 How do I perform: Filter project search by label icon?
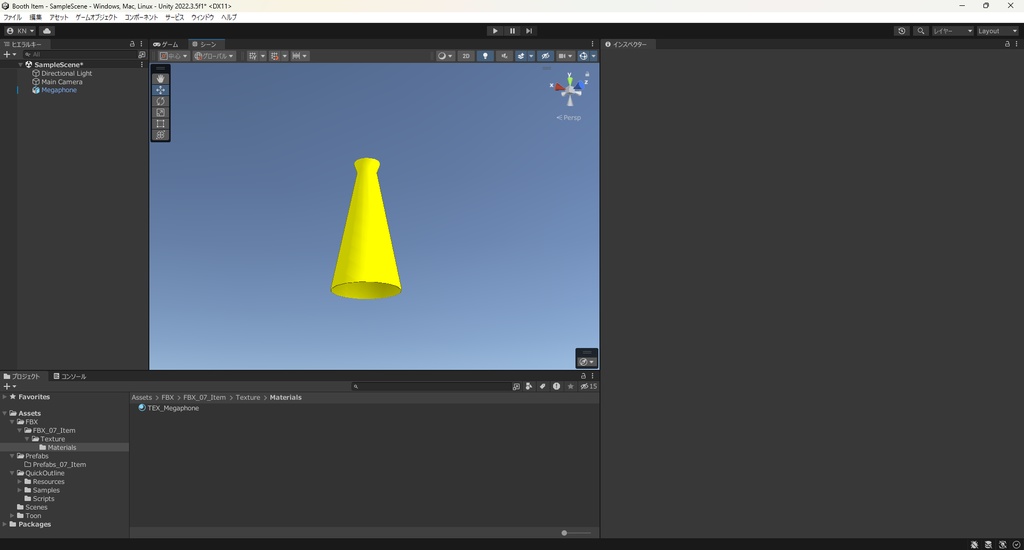pyautogui.click(x=542, y=386)
